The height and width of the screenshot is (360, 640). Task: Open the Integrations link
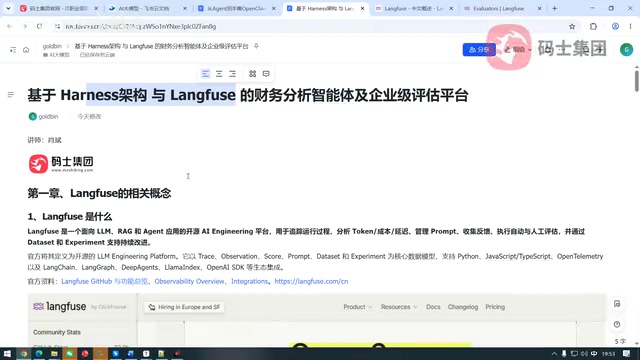pos(249,281)
